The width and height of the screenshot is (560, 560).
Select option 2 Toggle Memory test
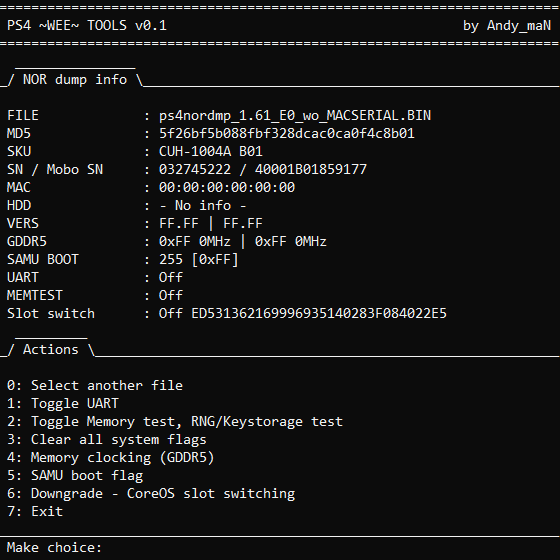pyautogui.click(x=175, y=422)
